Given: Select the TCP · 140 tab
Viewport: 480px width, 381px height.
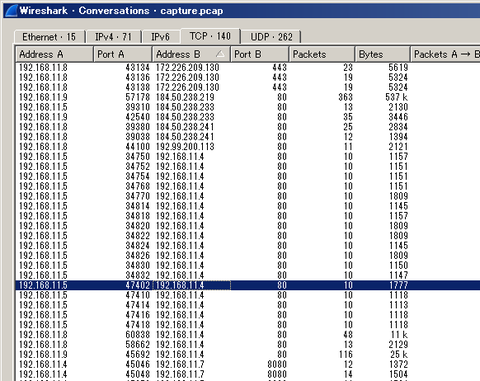Looking at the screenshot, I should 210,36.
